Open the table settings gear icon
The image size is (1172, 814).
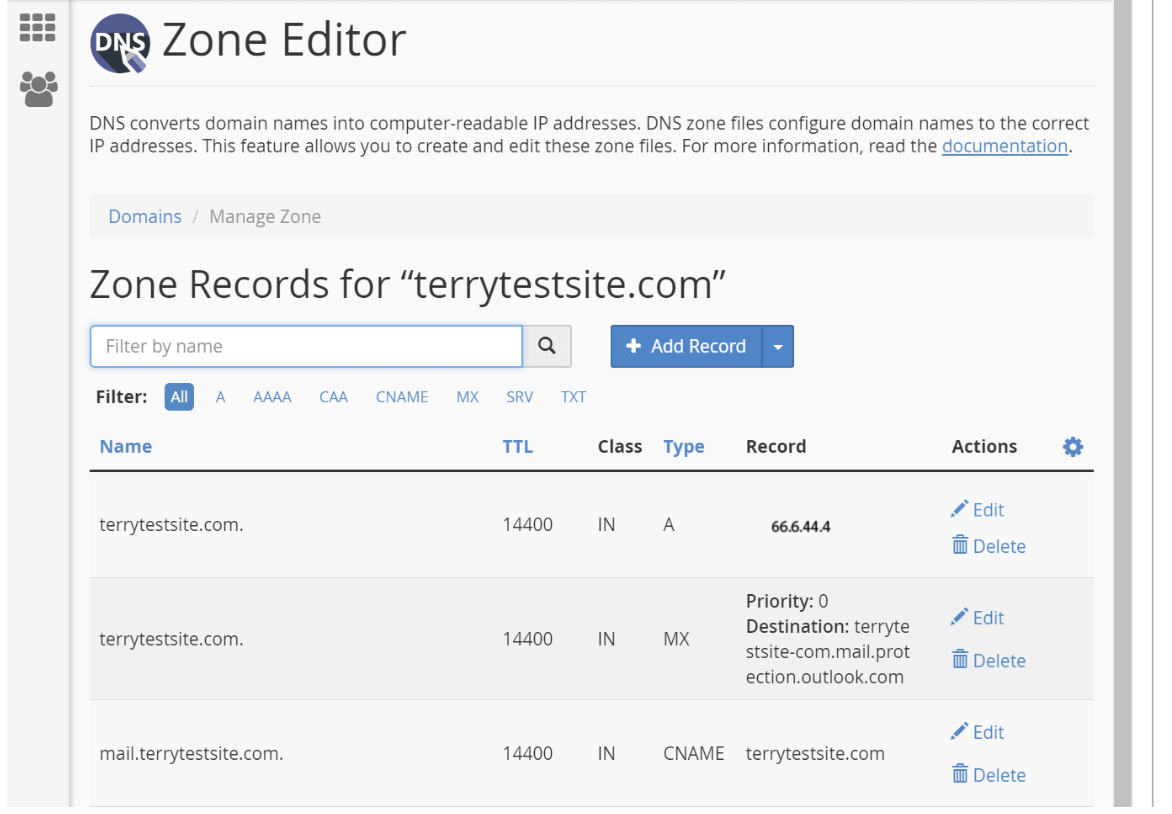(x=1072, y=447)
